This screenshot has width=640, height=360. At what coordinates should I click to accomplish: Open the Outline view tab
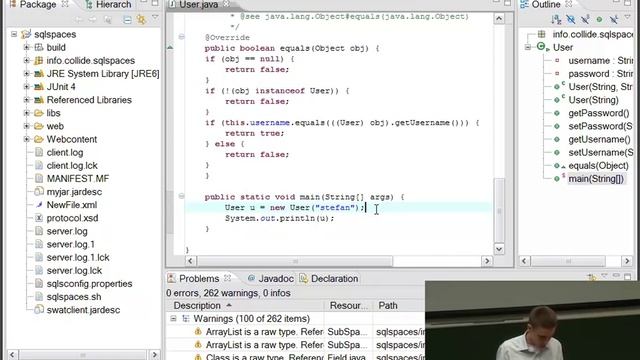click(x=546, y=4)
